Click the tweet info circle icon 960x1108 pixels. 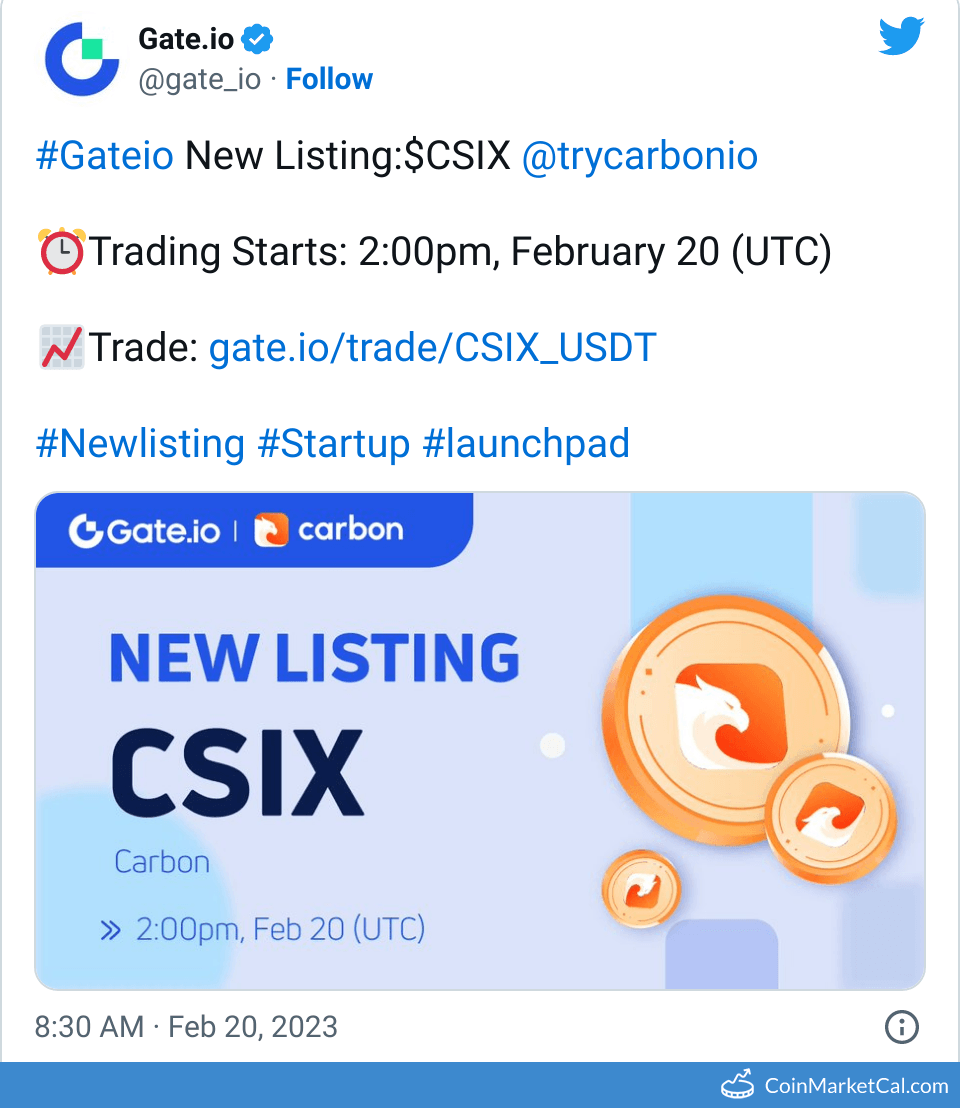point(901,1027)
